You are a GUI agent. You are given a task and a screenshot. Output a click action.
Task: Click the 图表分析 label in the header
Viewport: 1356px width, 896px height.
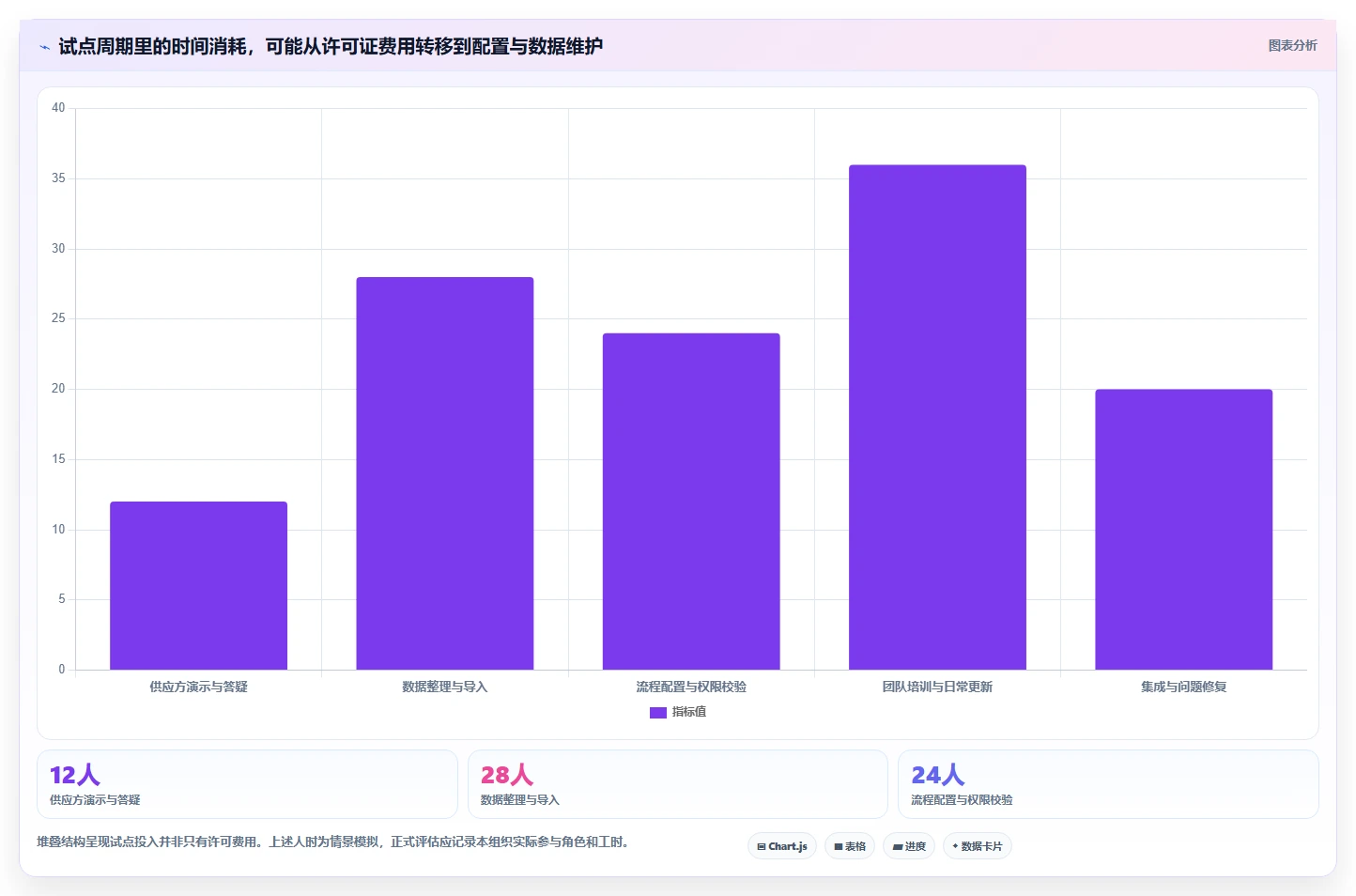[1292, 45]
